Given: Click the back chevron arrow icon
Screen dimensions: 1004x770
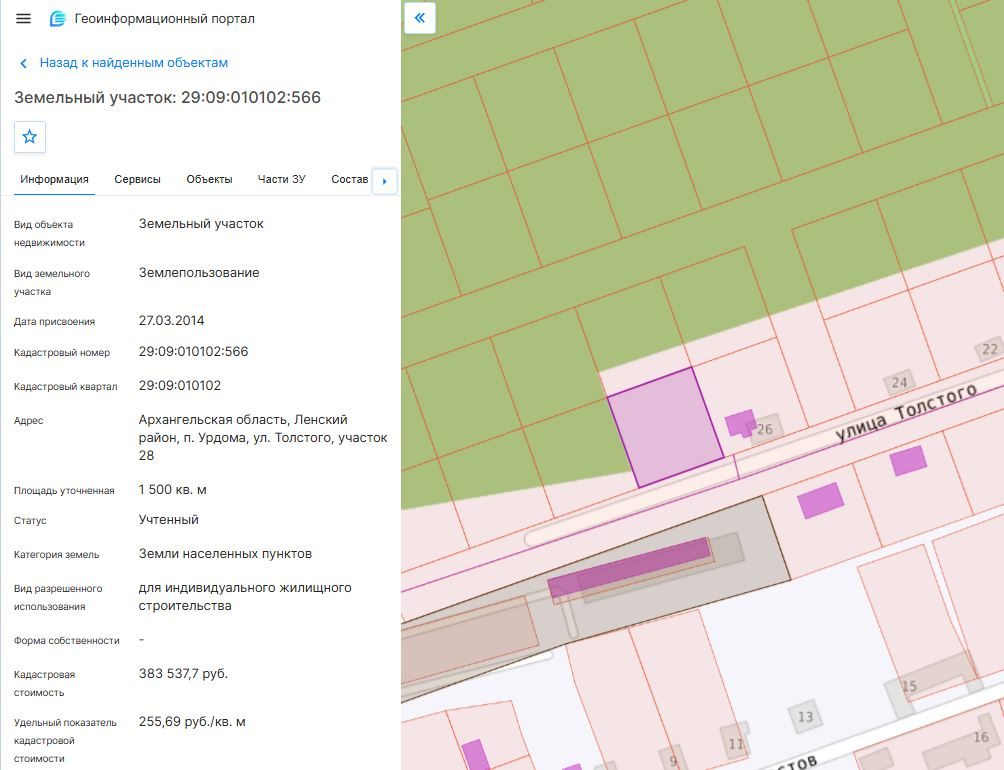Looking at the screenshot, I should coord(24,63).
